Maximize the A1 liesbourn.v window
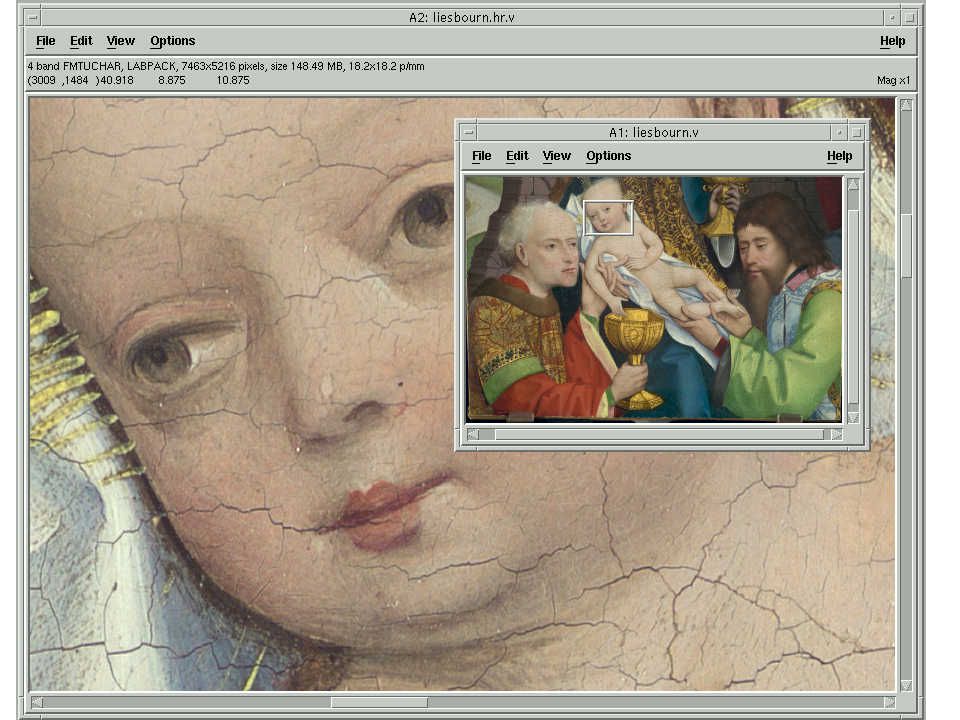Viewport: 960px width, 720px height. tap(857, 132)
